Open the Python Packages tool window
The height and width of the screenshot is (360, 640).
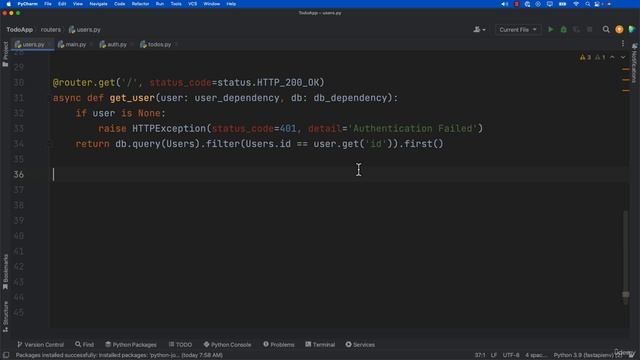pos(131,344)
